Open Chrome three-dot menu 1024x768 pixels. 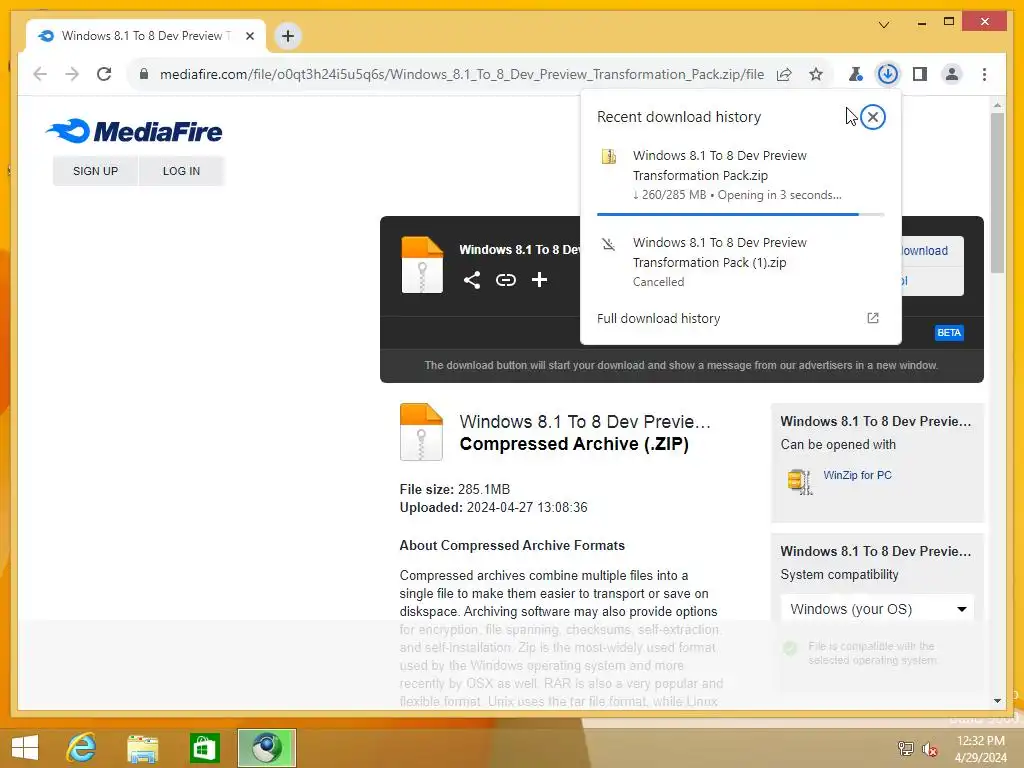tap(984, 74)
